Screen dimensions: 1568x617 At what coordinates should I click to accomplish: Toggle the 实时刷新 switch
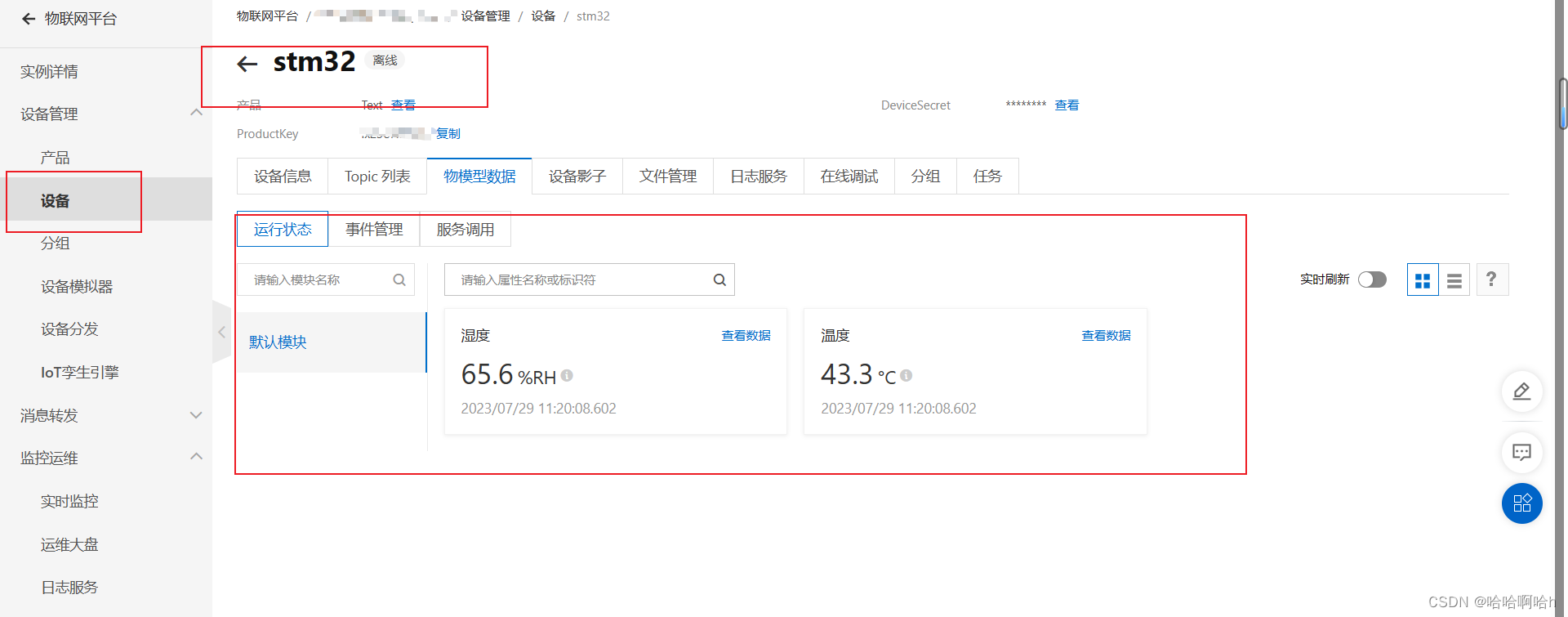click(x=1372, y=279)
